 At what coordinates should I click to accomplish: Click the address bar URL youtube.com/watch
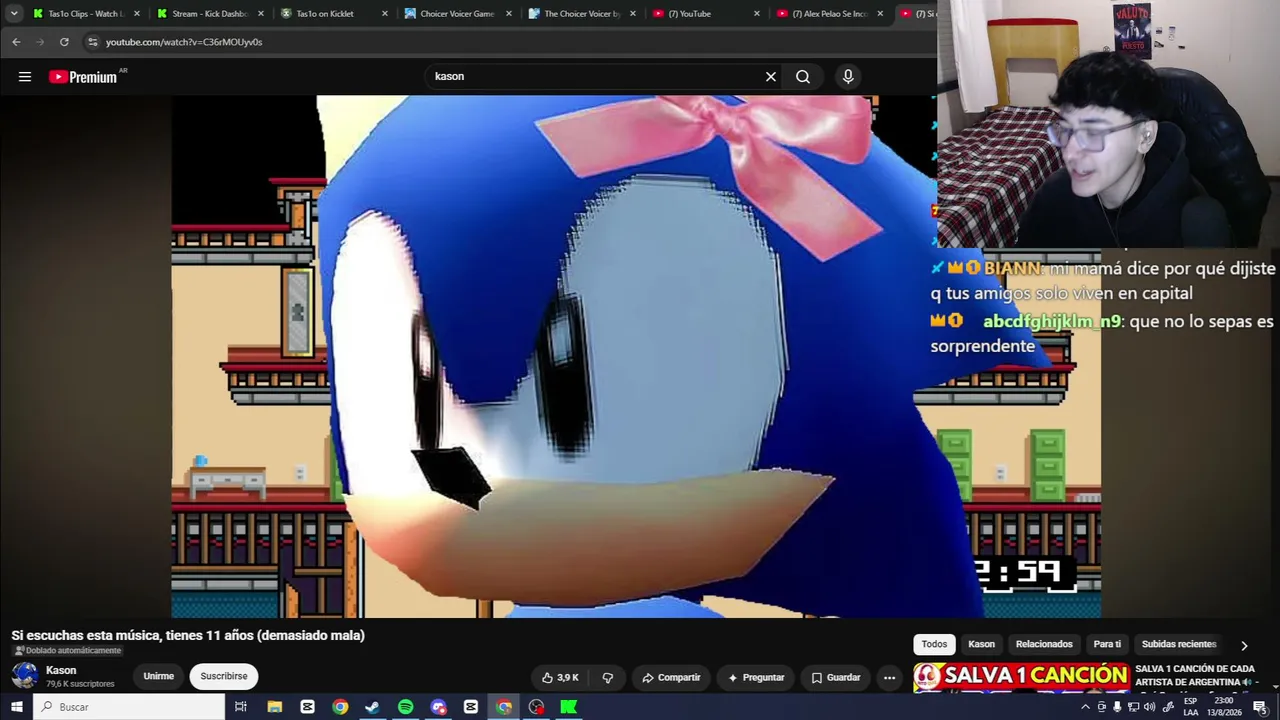pos(184,42)
